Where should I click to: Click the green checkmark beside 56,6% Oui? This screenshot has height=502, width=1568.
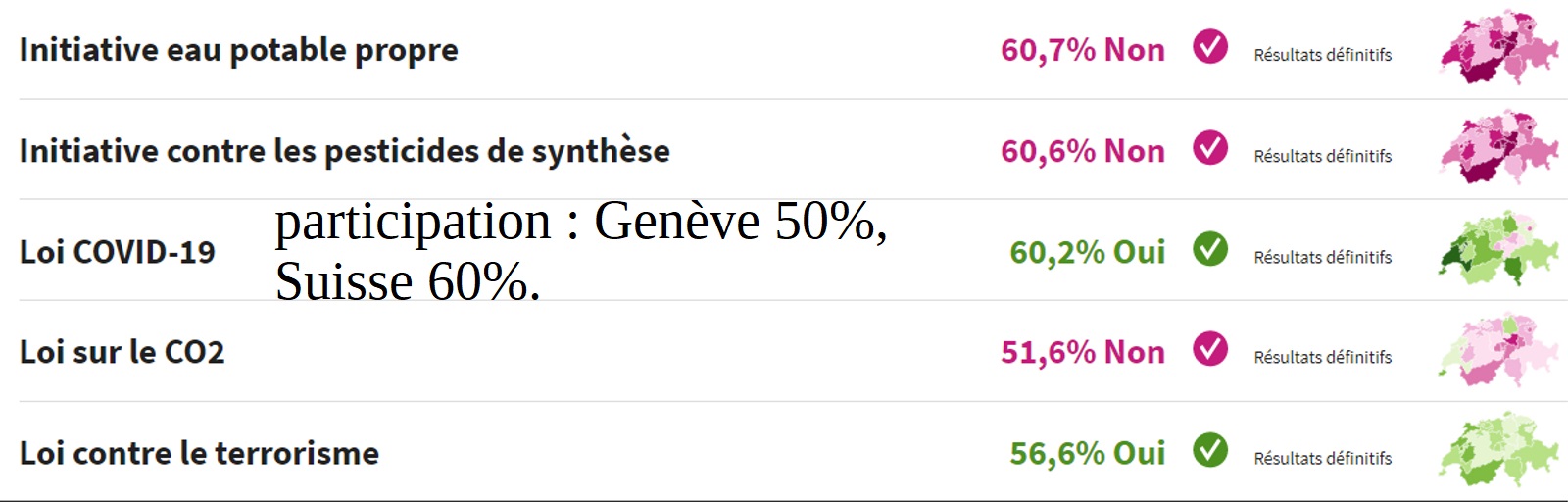coord(1210,449)
